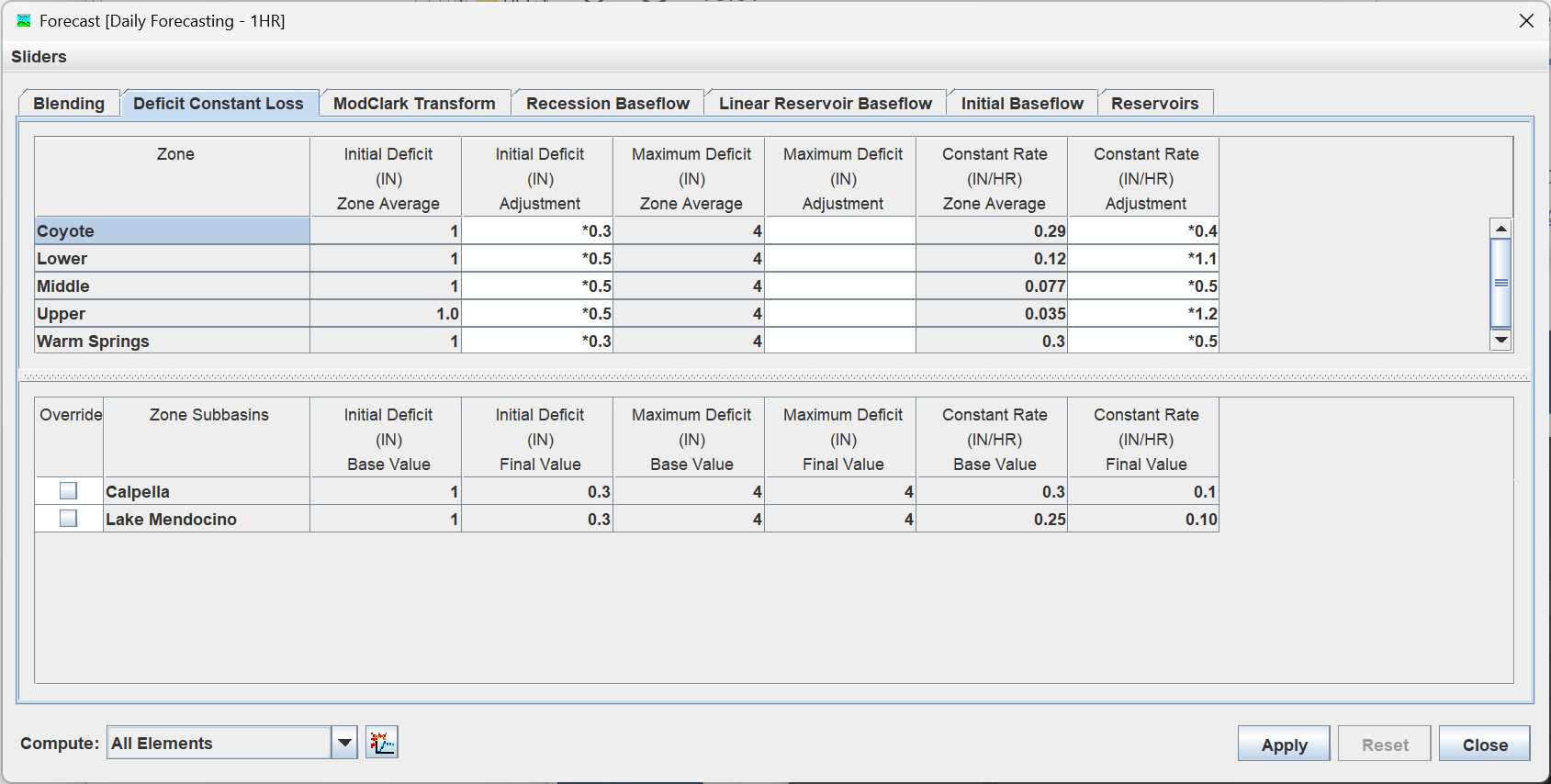Click the Forecast app icon in title bar

coord(24,20)
